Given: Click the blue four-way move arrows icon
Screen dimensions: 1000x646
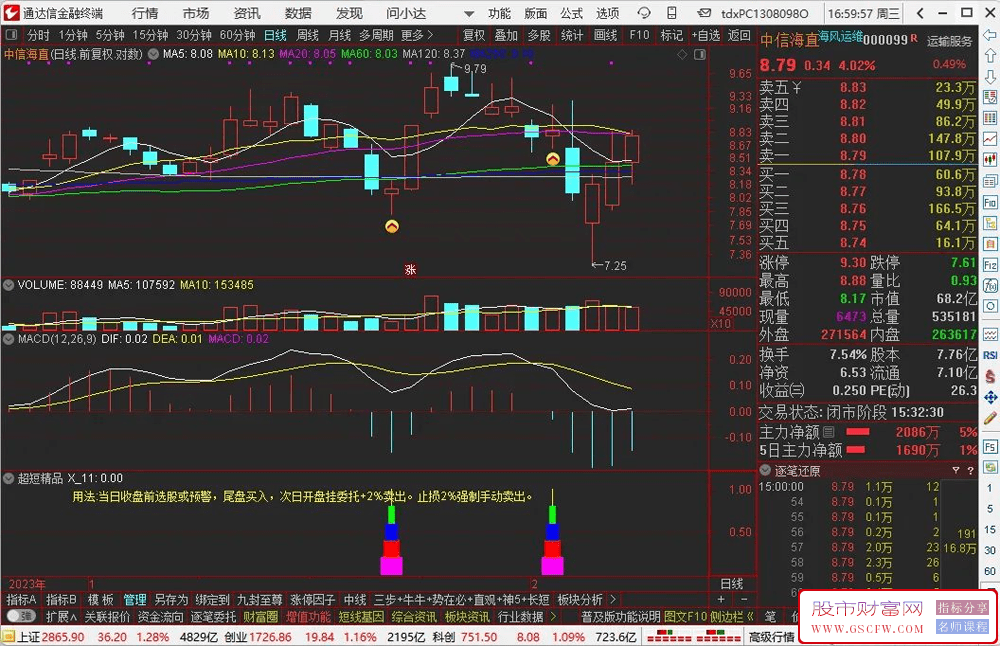Looking at the screenshot, I should tap(990, 397).
